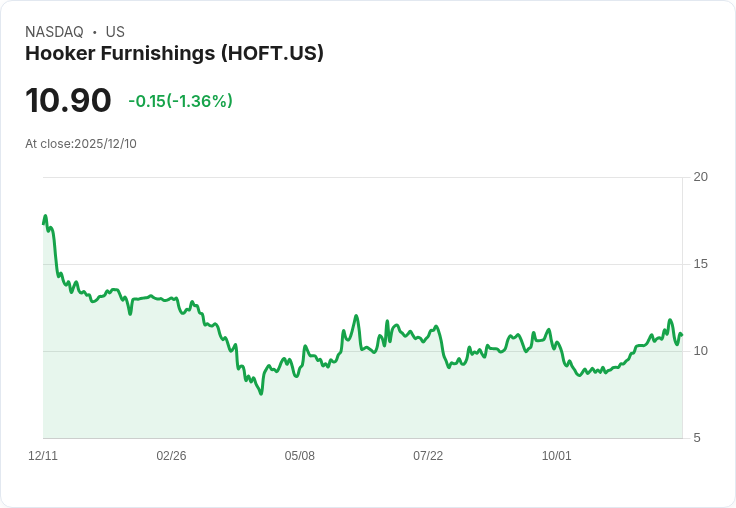Click the US market label
Screen dimensions: 736x508
click(x=115, y=32)
